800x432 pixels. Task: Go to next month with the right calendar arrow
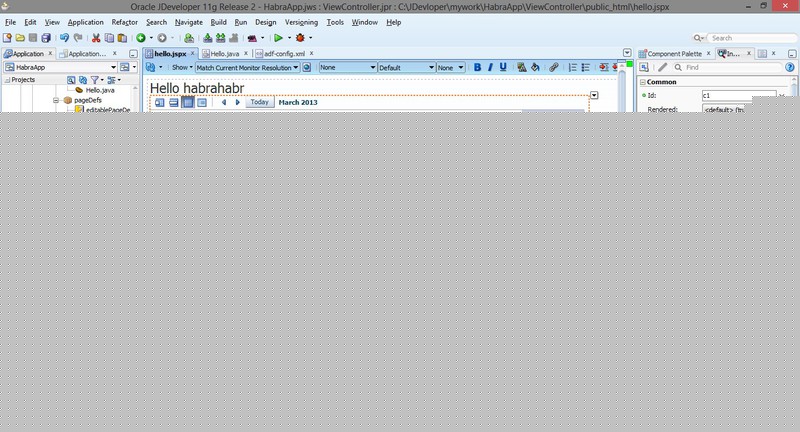pos(237,103)
